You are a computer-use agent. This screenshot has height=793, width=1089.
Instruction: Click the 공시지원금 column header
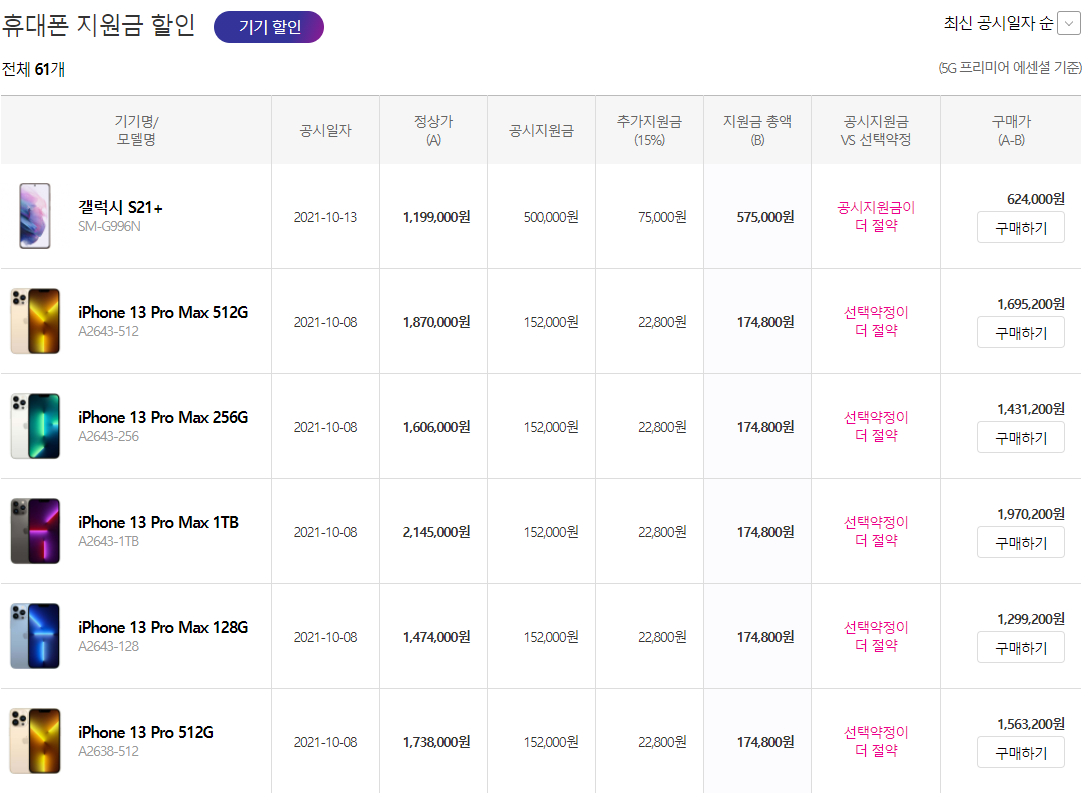[x=541, y=131]
